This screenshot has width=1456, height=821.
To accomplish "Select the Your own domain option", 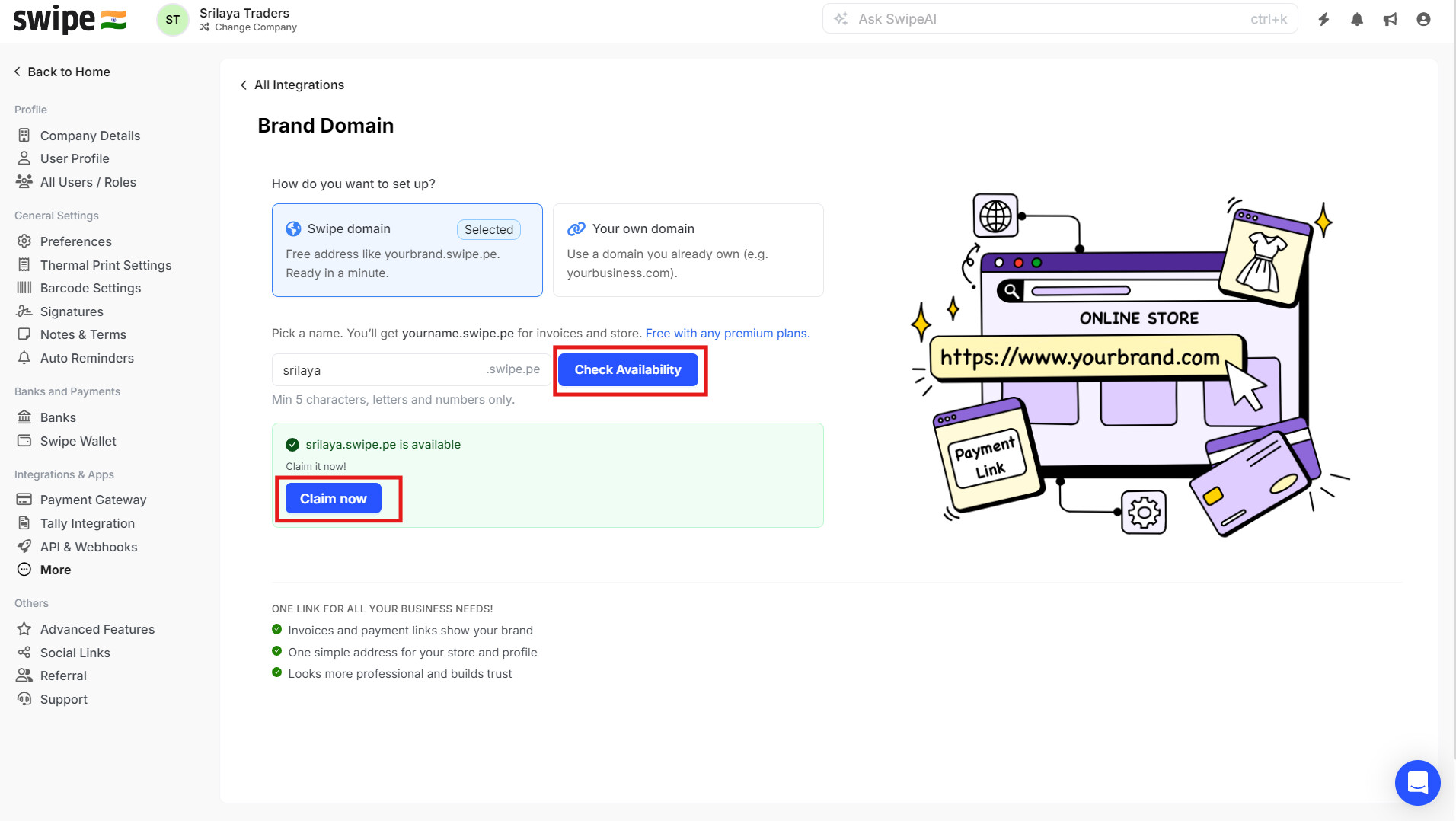I will pos(688,250).
